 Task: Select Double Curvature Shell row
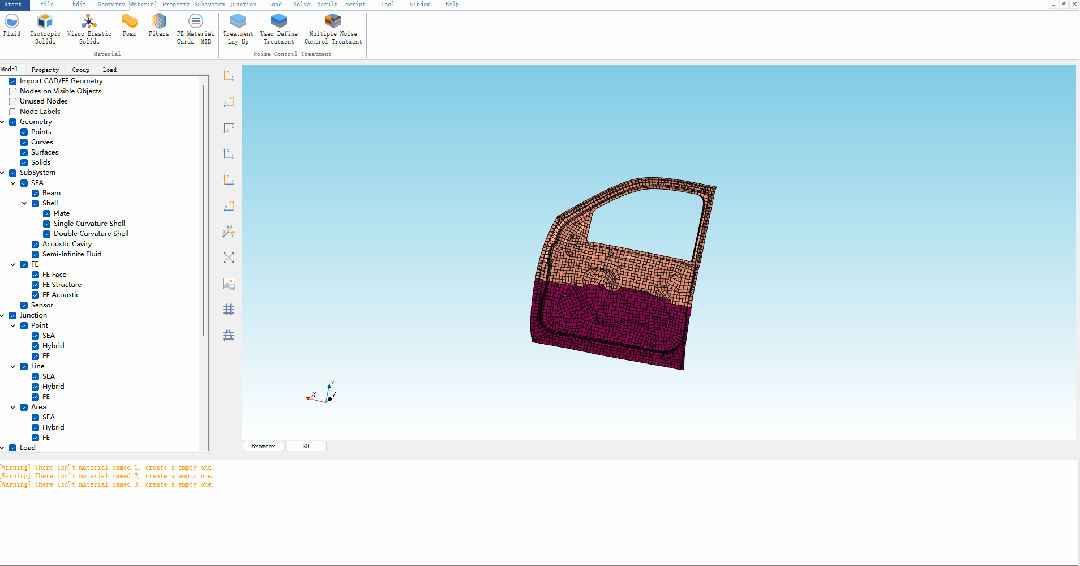click(91, 233)
